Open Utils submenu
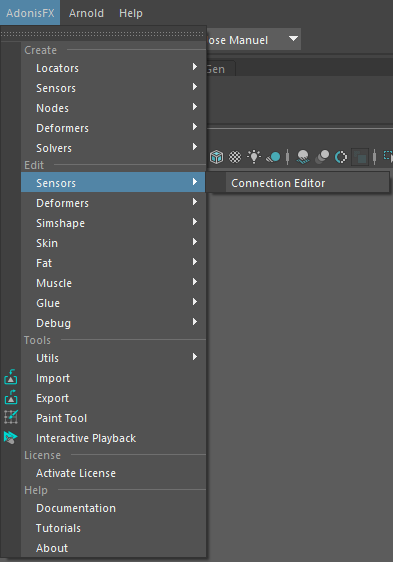393x562 pixels. coord(113,358)
